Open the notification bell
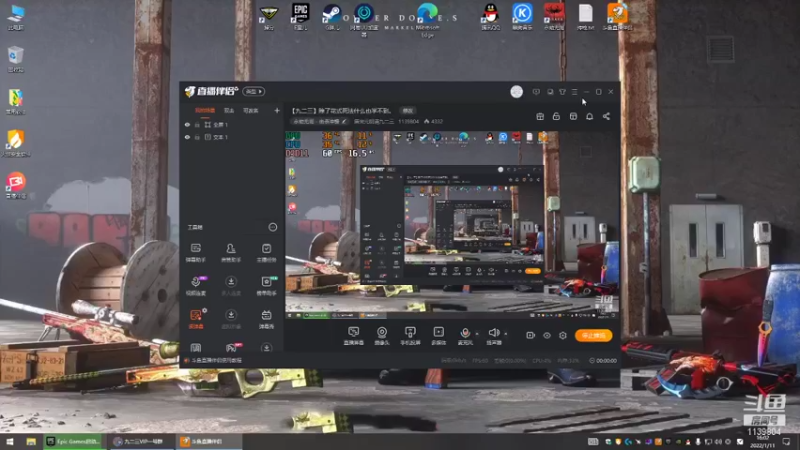Screen dimensions: 800x450 pyautogui.click(x=589, y=116)
